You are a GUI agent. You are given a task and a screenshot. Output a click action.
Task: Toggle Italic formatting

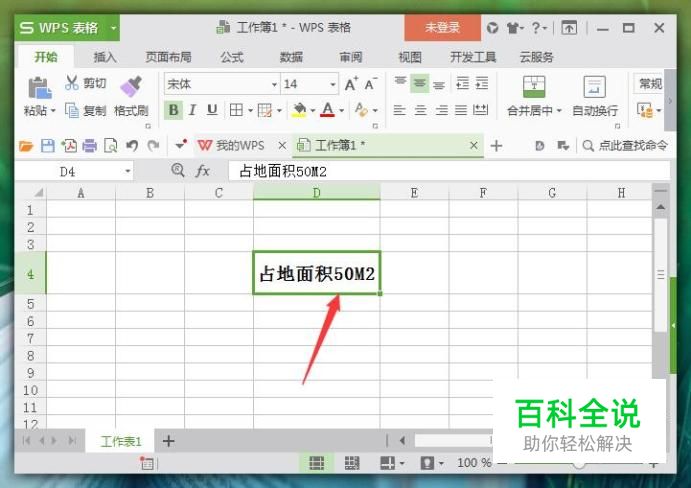coord(192,110)
